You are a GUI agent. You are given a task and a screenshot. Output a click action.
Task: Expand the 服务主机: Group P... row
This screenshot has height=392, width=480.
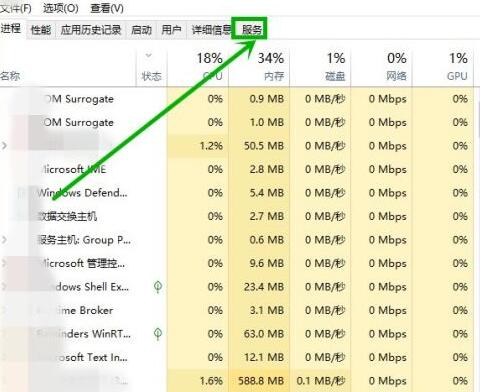tap(4, 240)
